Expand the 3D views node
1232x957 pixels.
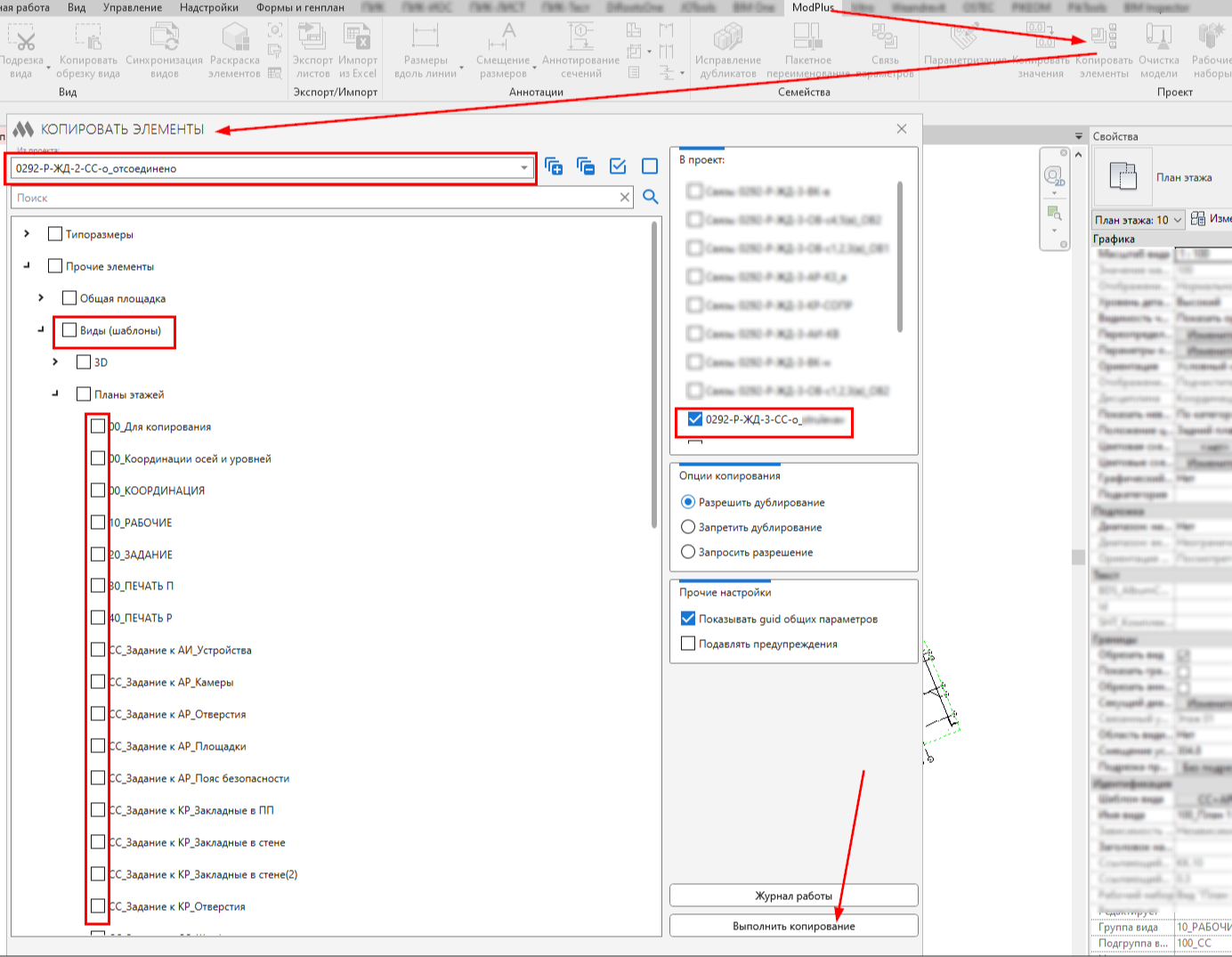pyautogui.click(x=55, y=362)
